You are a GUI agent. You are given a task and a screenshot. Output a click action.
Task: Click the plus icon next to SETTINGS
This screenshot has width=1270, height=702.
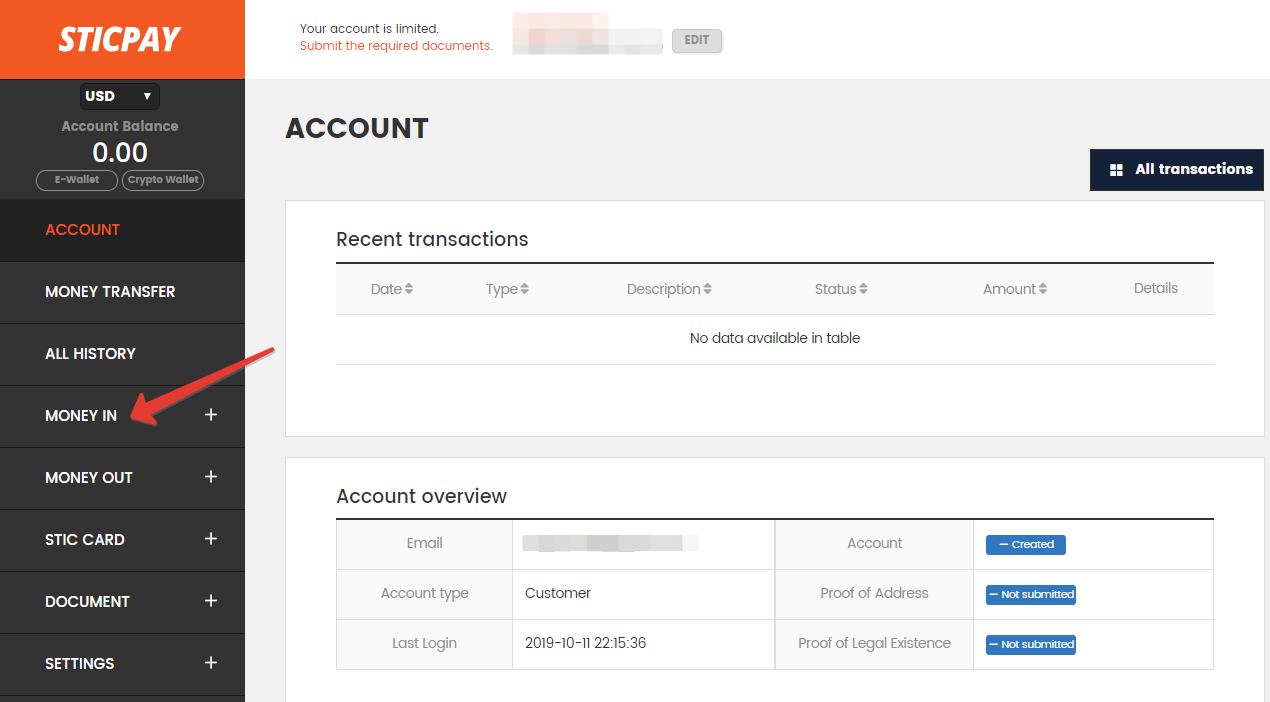point(211,663)
